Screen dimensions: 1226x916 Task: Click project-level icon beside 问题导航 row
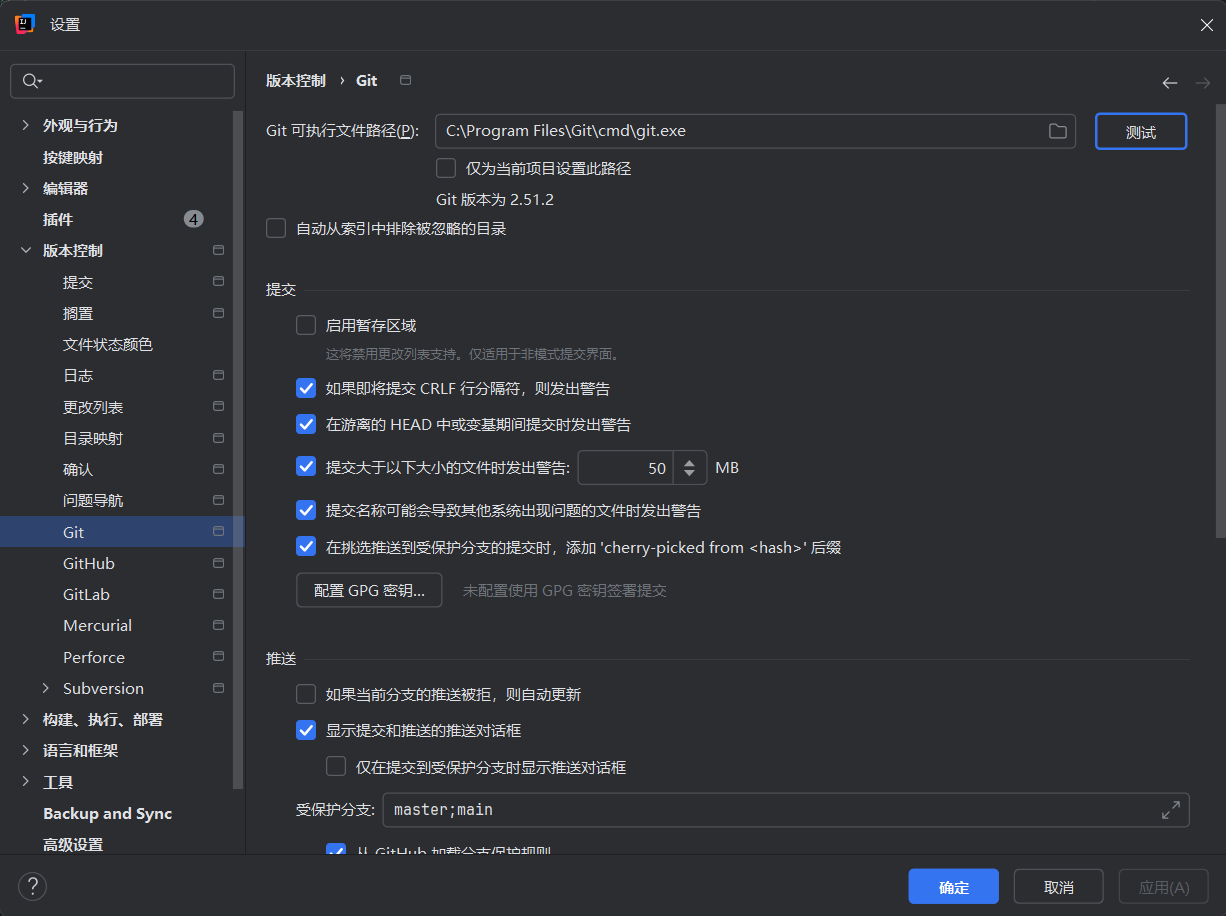click(x=218, y=500)
